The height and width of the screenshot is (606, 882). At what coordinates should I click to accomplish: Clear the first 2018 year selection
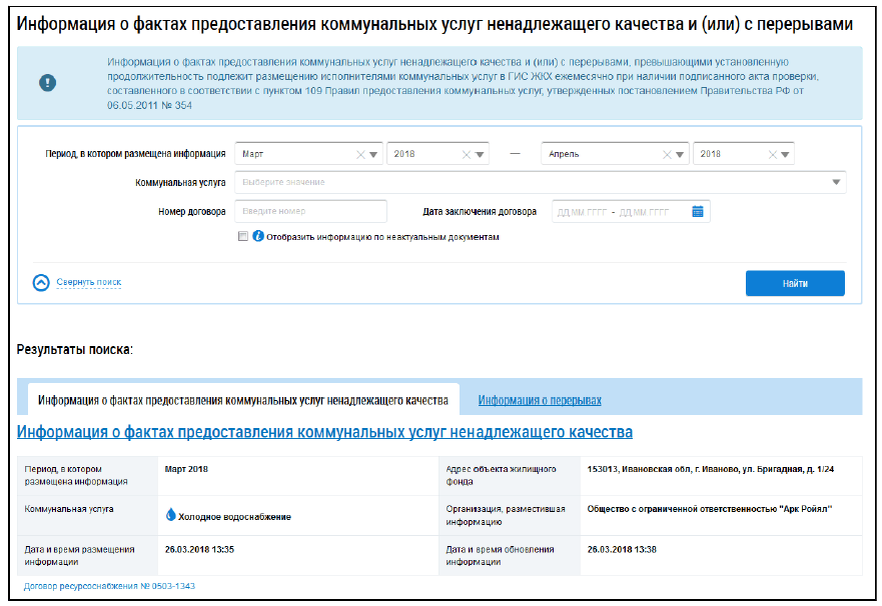466,155
